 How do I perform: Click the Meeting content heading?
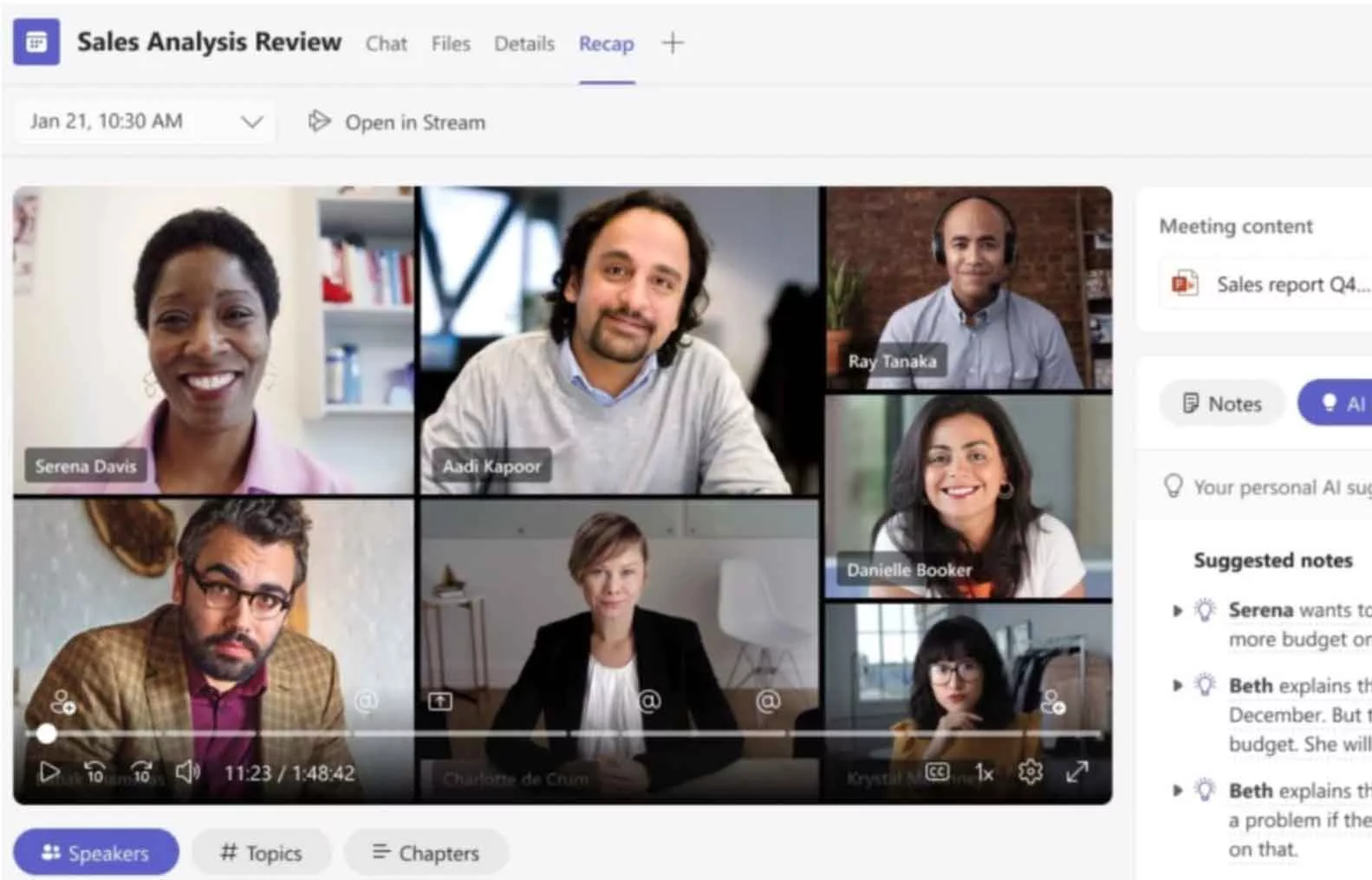click(x=1236, y=226)
